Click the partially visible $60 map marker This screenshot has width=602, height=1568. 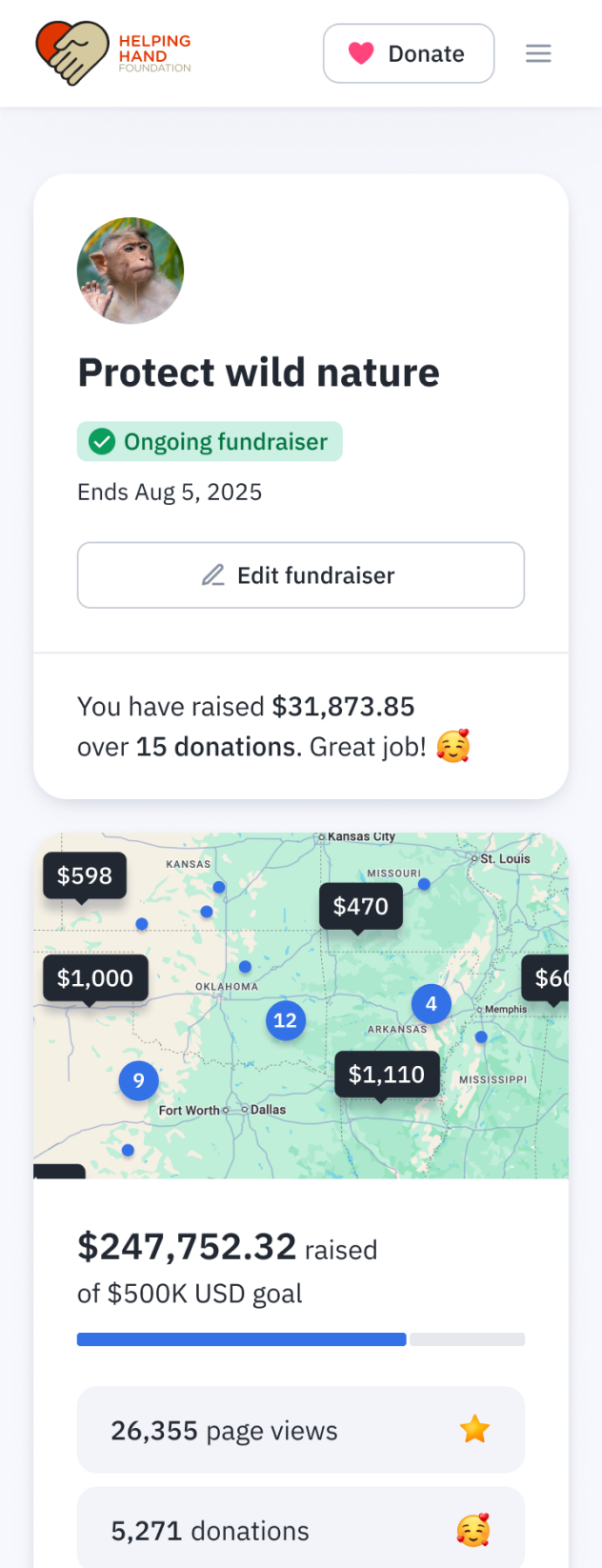[549, 978]
